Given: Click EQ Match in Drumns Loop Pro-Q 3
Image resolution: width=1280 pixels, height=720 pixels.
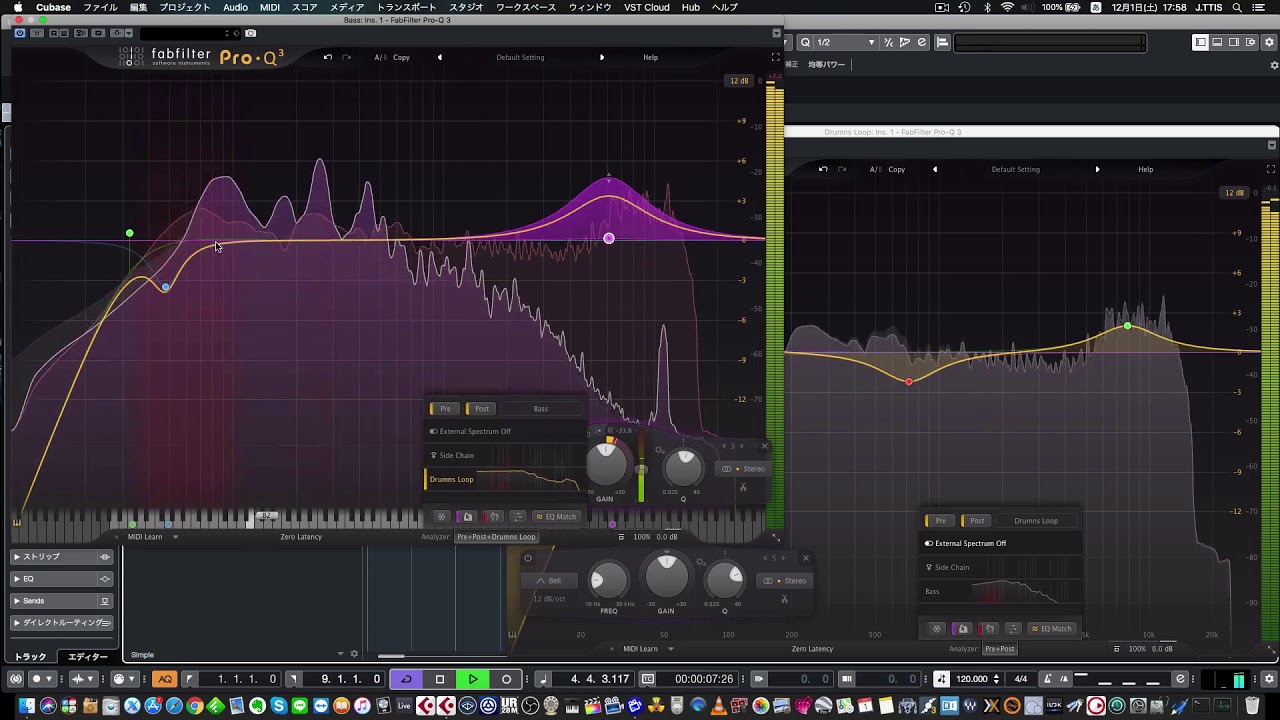Looking at the screenshot, I should [x=1052, y=629].
